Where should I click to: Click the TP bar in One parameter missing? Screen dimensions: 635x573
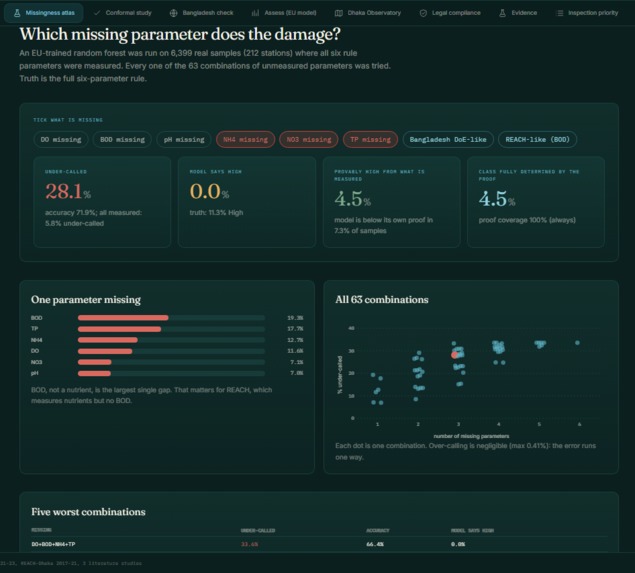[119, 329]
